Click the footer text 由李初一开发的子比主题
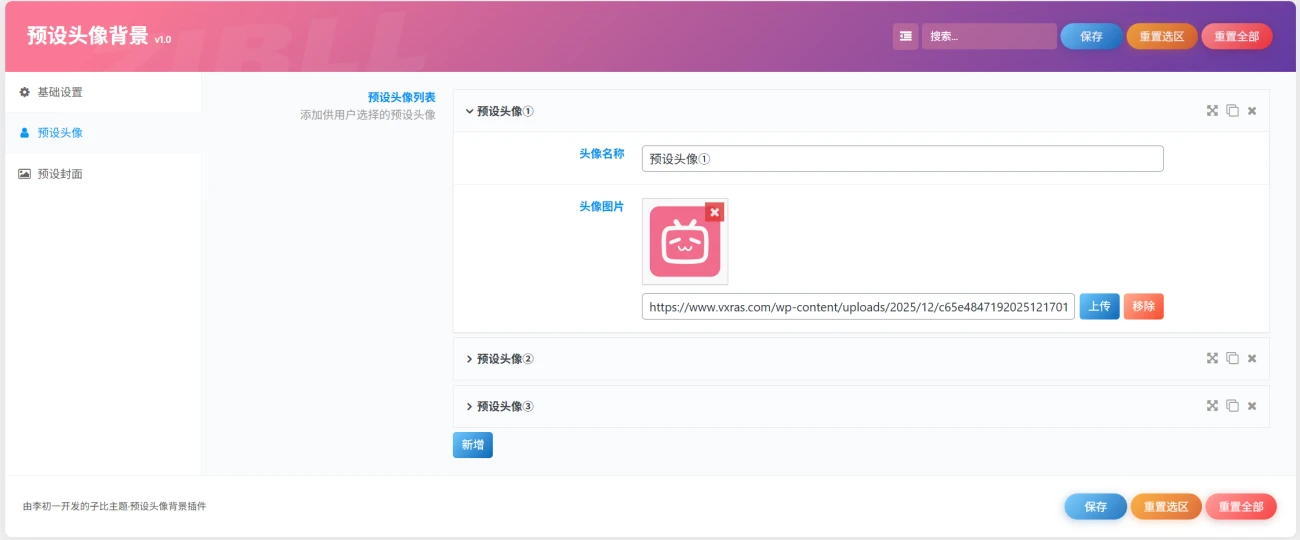This screenshot has height=540, width=1300. [75, 507]
